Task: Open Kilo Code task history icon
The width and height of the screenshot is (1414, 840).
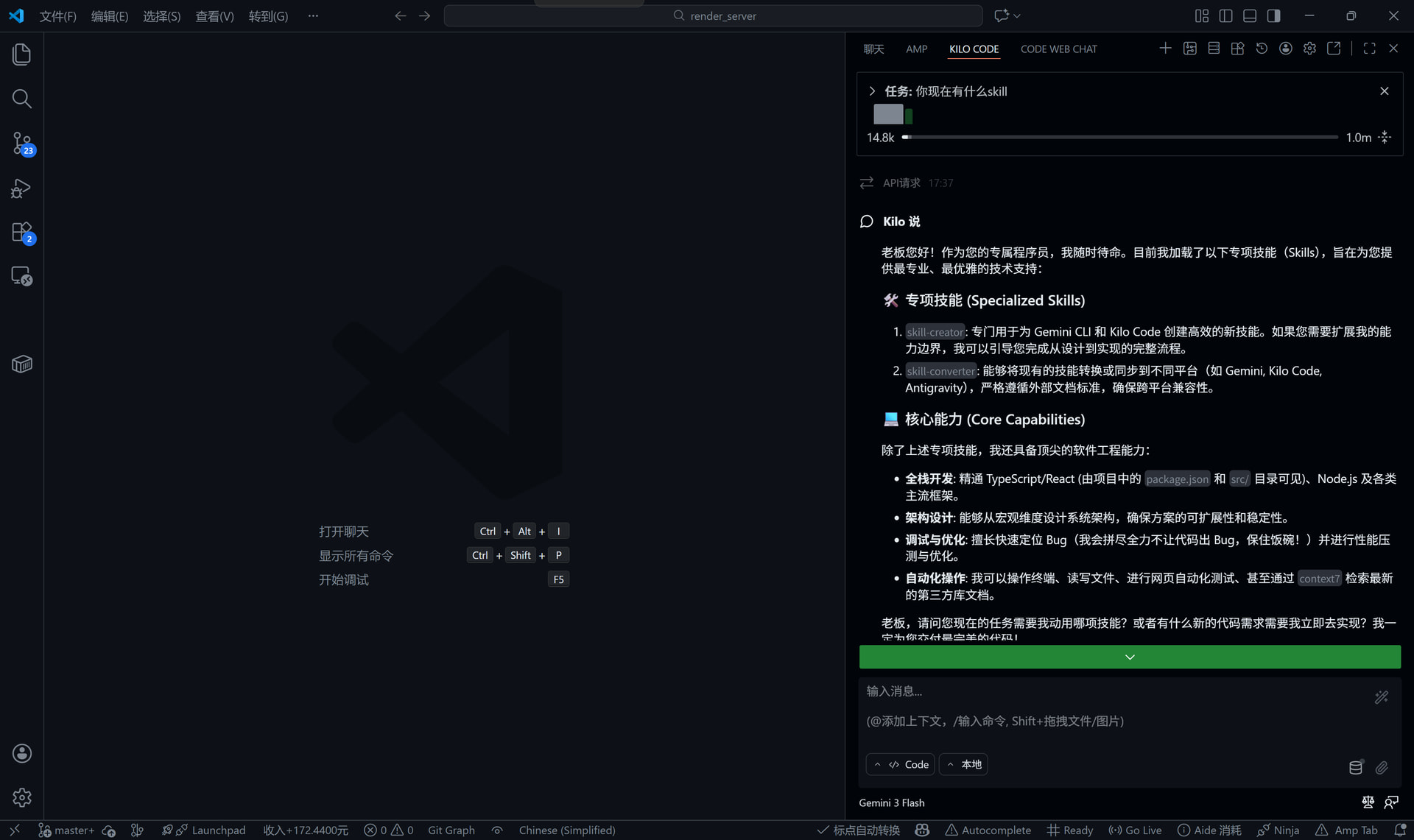Action: [1262, 49]
